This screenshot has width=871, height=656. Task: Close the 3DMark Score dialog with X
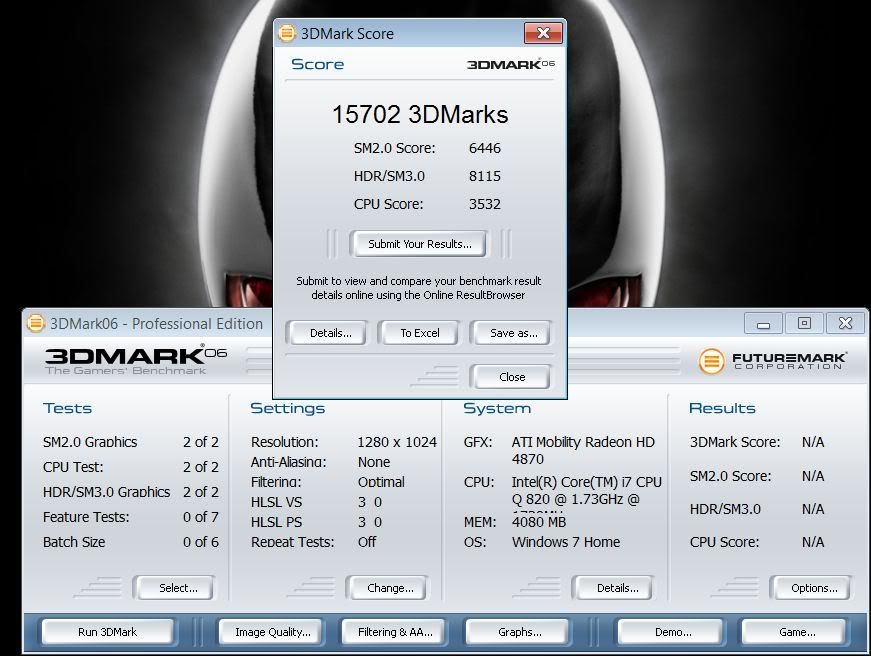543,33
